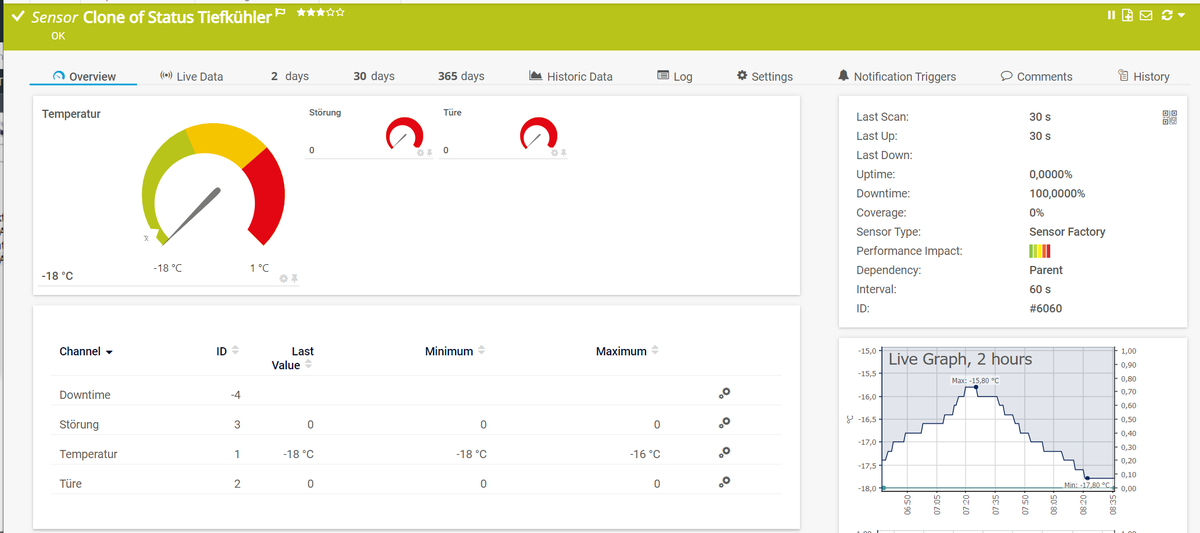This screenshot has height=533, width=1200.
Task: Click the 60 s interval value
Action: pos(1040,289)
